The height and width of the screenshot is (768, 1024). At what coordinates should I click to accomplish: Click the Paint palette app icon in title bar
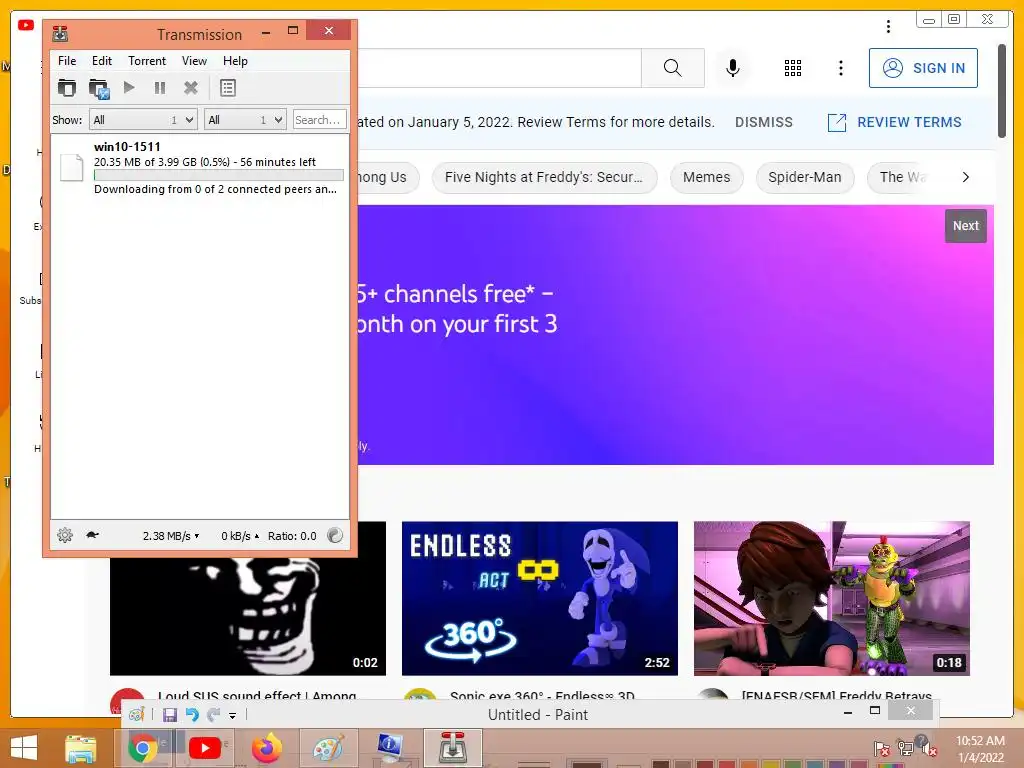136,714
